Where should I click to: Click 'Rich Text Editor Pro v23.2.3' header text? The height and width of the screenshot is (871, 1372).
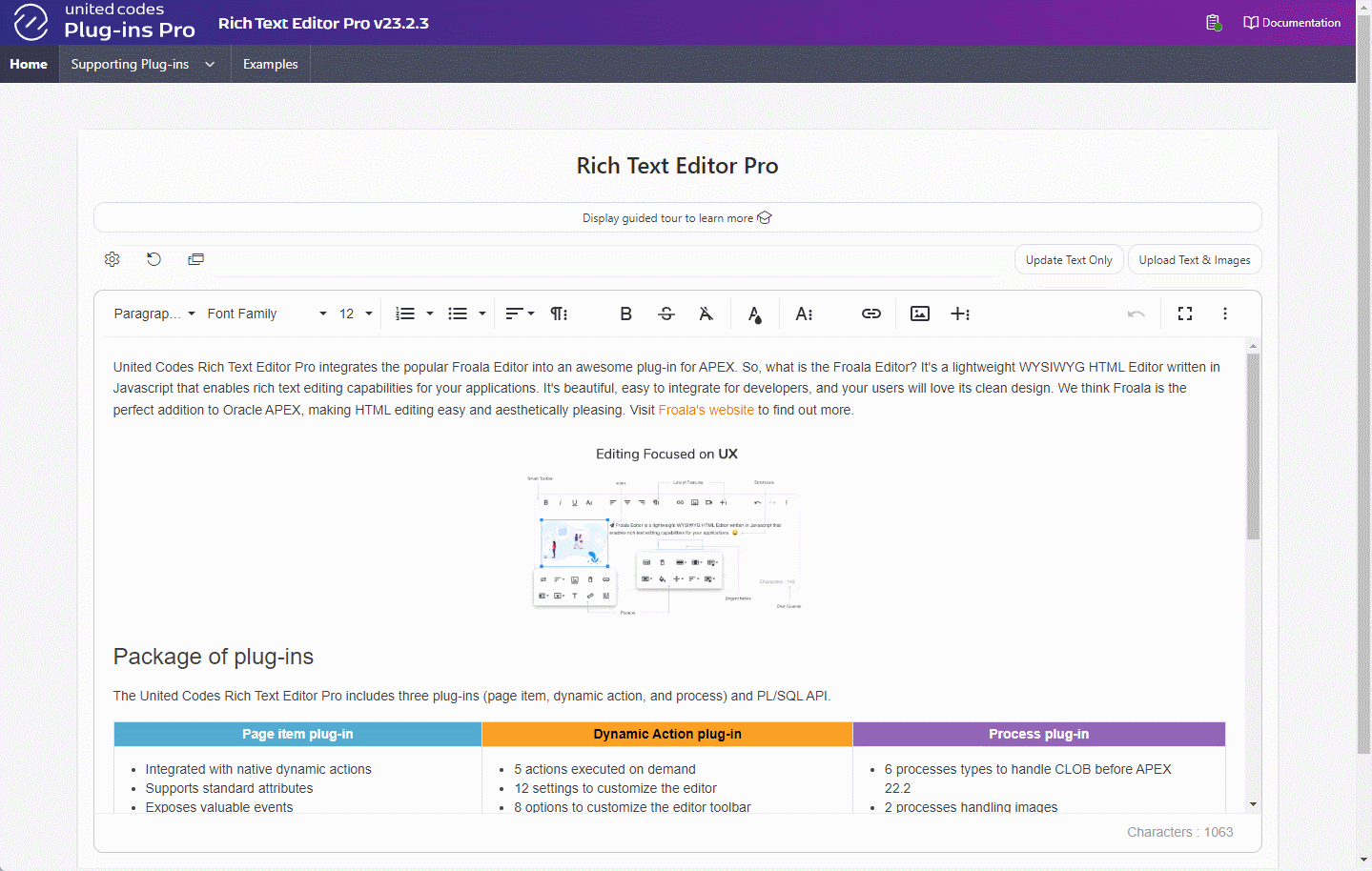323,23
